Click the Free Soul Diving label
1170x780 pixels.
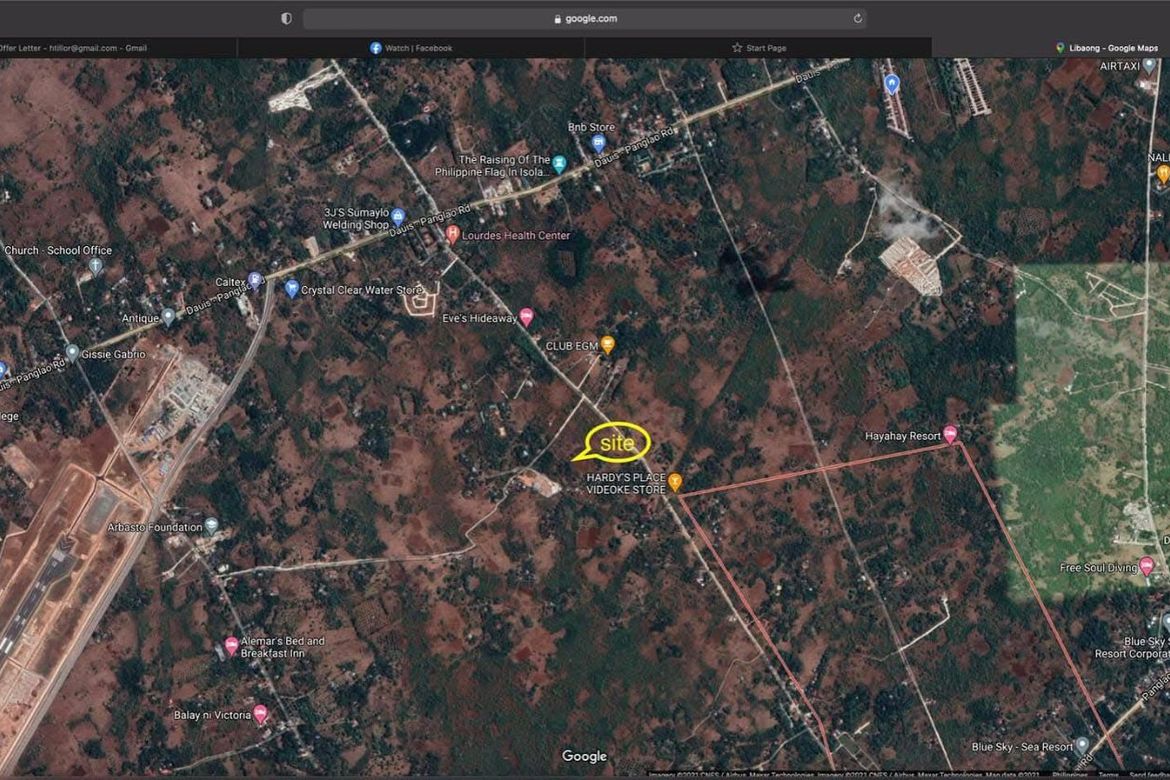click(x=1098, y=568)
